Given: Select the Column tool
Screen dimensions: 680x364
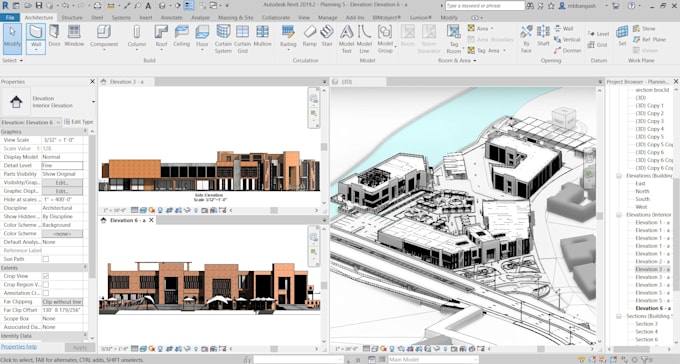Looking at the screenshot, I should [137, 37].
